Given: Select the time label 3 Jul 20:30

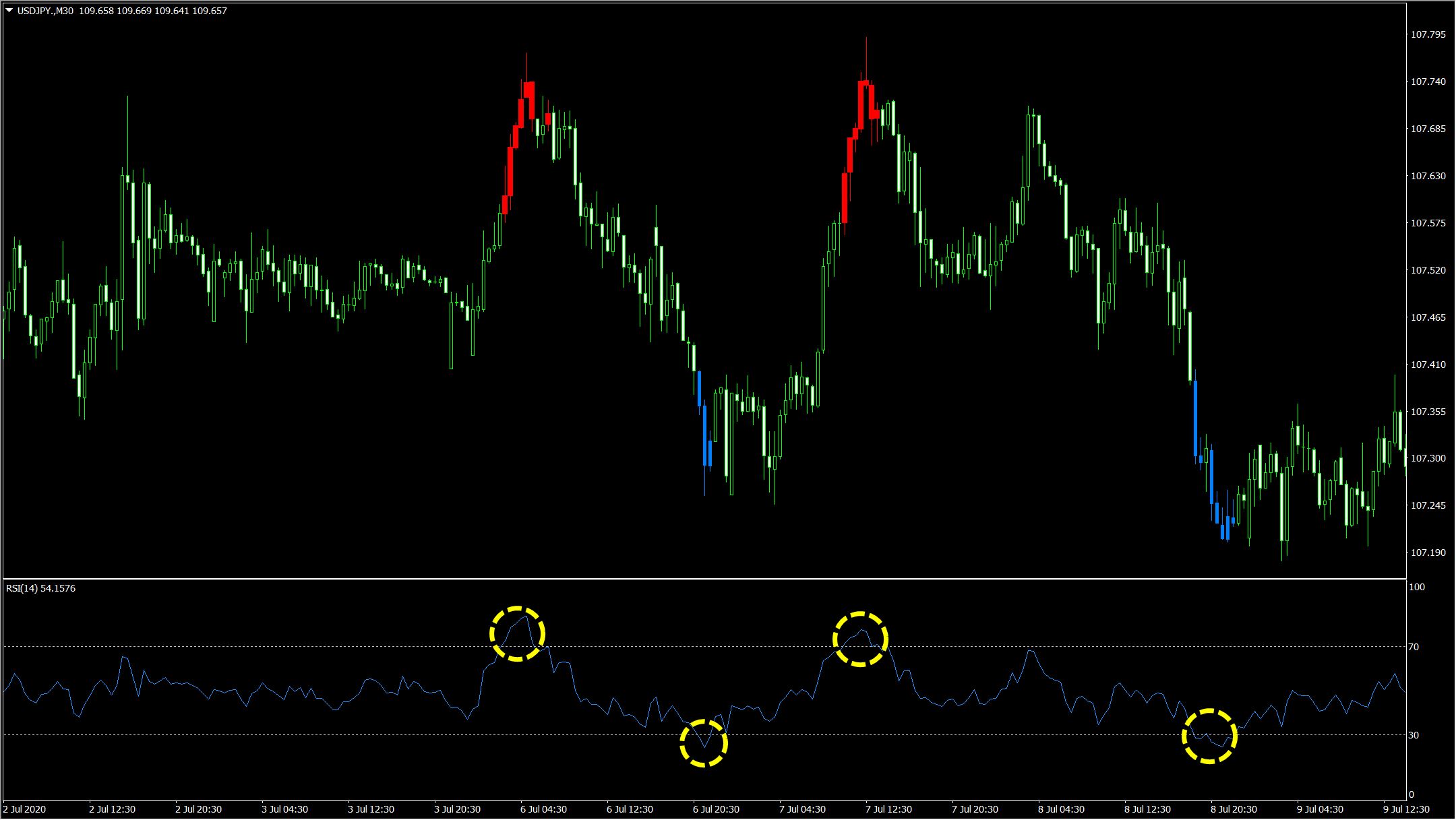Looking at the screenshot, I should coord(457,809).
